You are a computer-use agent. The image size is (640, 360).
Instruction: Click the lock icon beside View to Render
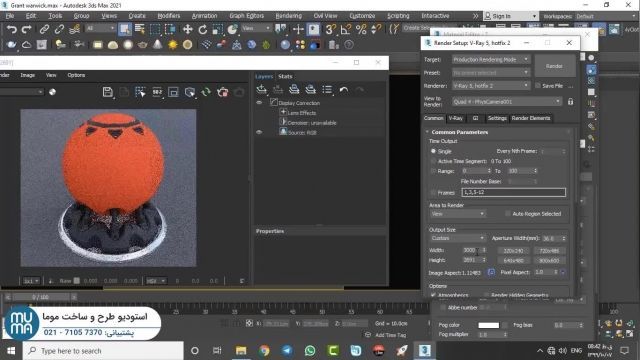(x=571, y=102)
